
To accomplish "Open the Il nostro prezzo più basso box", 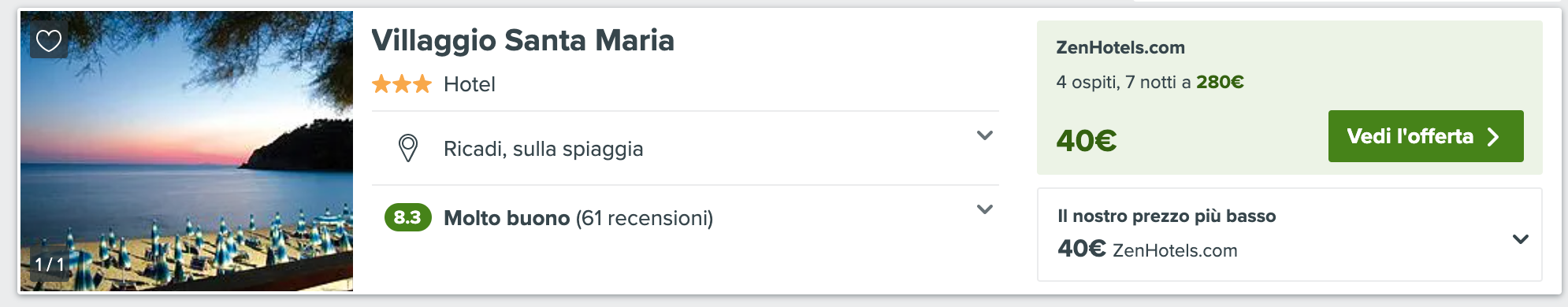I will coord(1289,235).
